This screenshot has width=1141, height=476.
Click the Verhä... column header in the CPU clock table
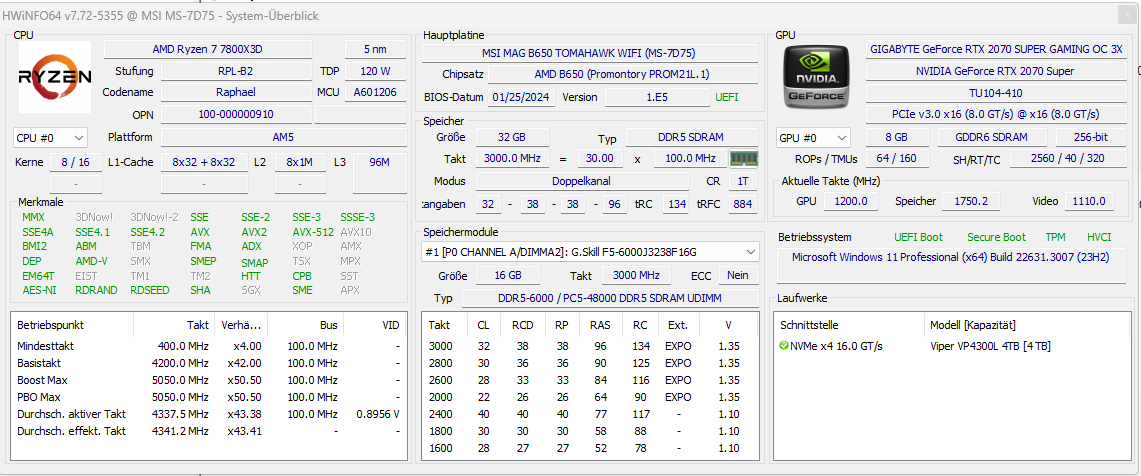[x=242, y=325]
